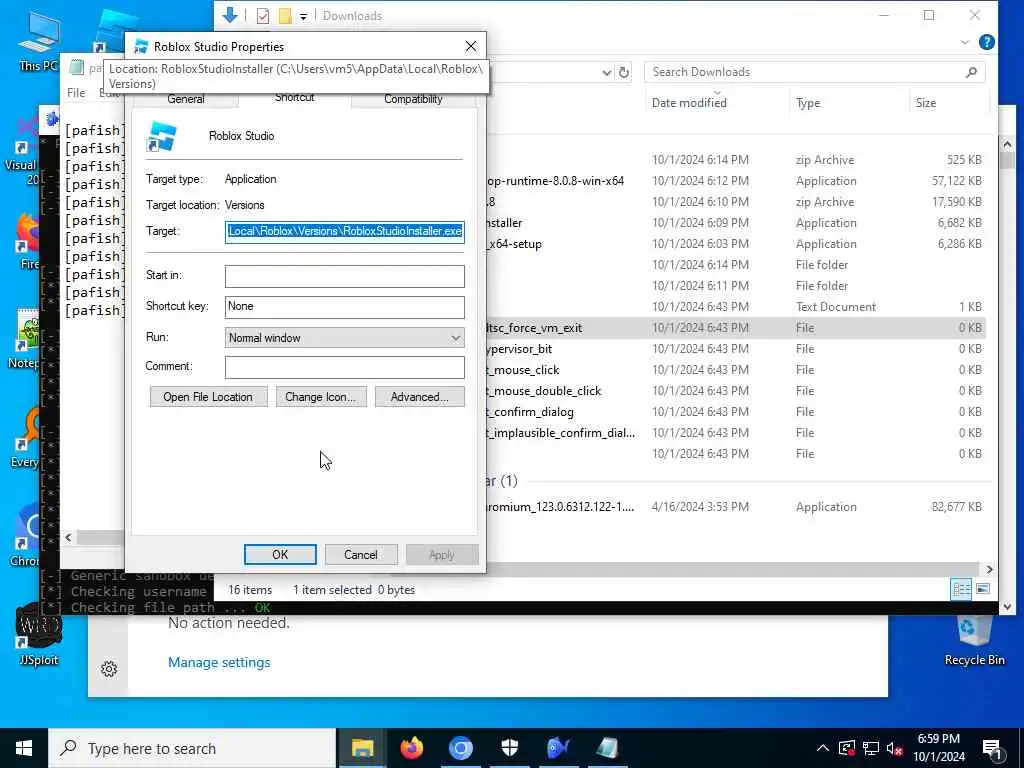Viewport: 1024px width, 768px height.
Task: Click Notepad horizontal scrollbar left arrow
Action: [69, 537]
